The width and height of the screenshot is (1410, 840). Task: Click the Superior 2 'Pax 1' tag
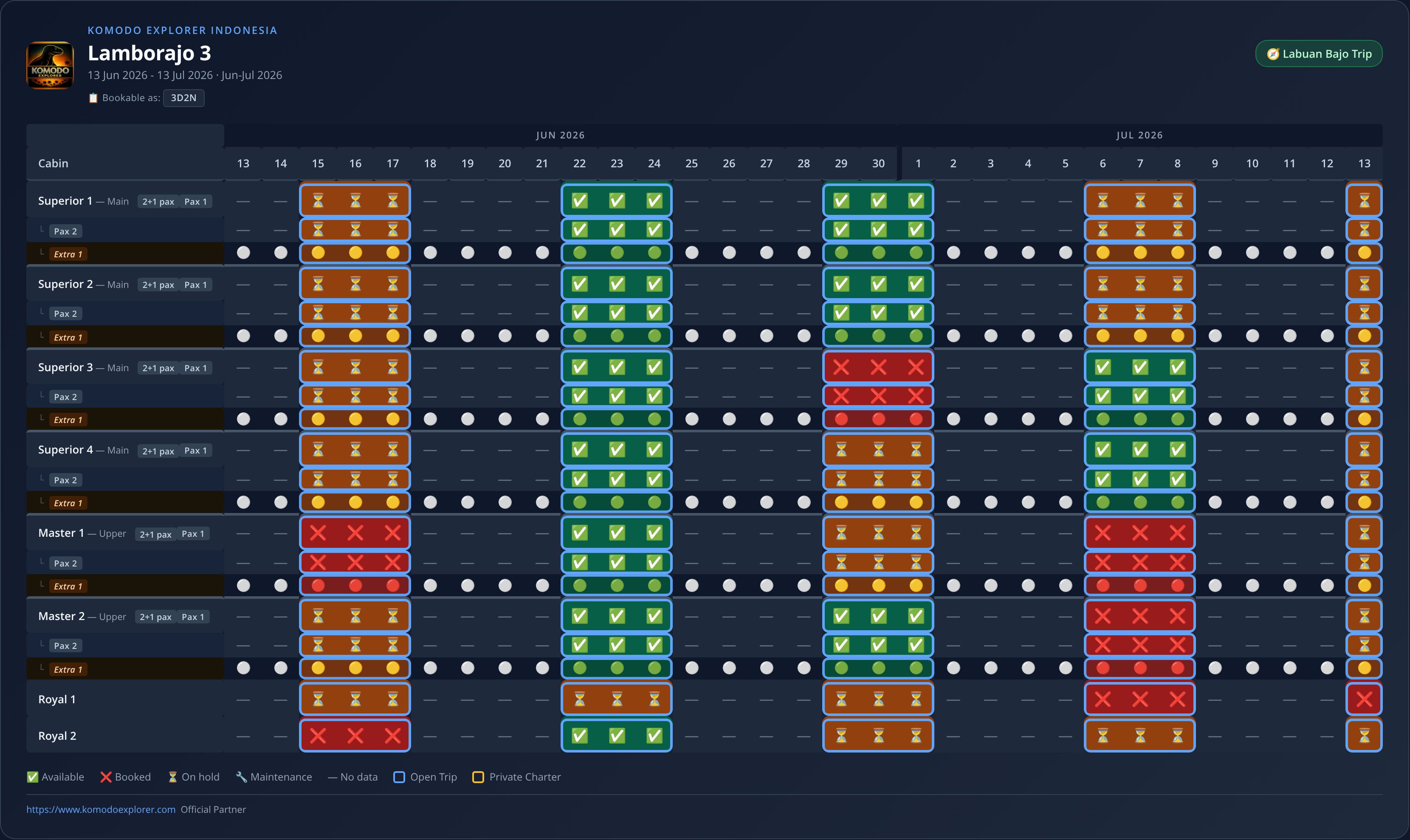pos(195,285)
